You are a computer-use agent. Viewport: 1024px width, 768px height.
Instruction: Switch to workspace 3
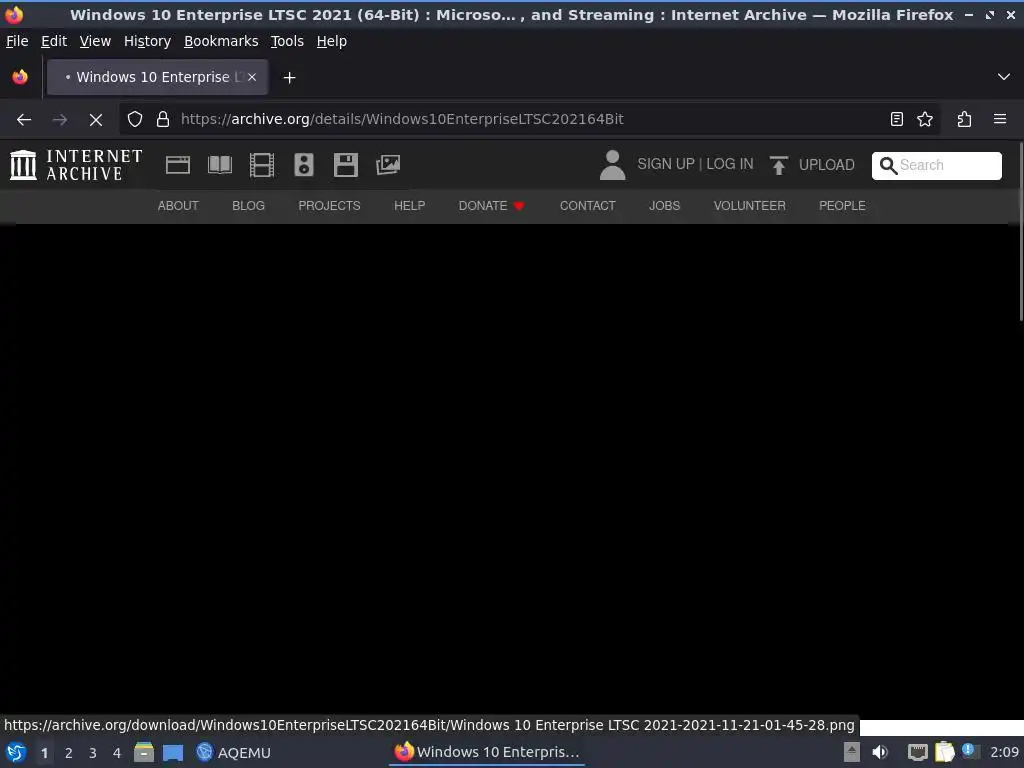click(x=93, y=753)
